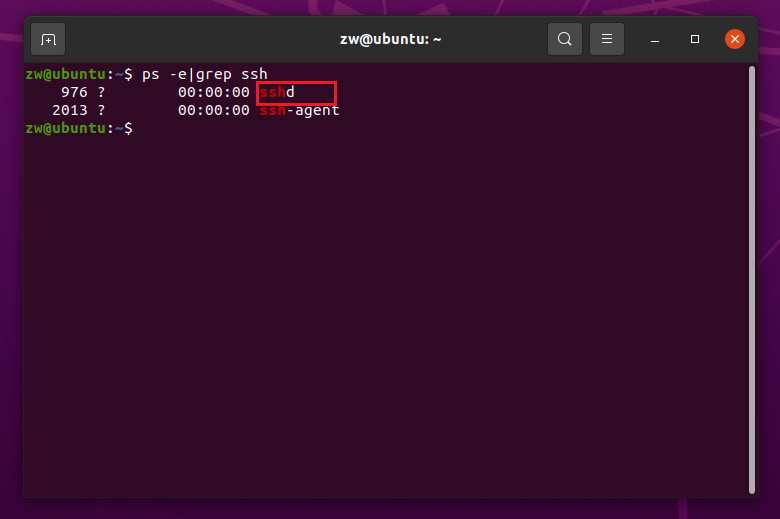Click the PID 2013
This screenshot has height=519, width=780.
[70, 110]
